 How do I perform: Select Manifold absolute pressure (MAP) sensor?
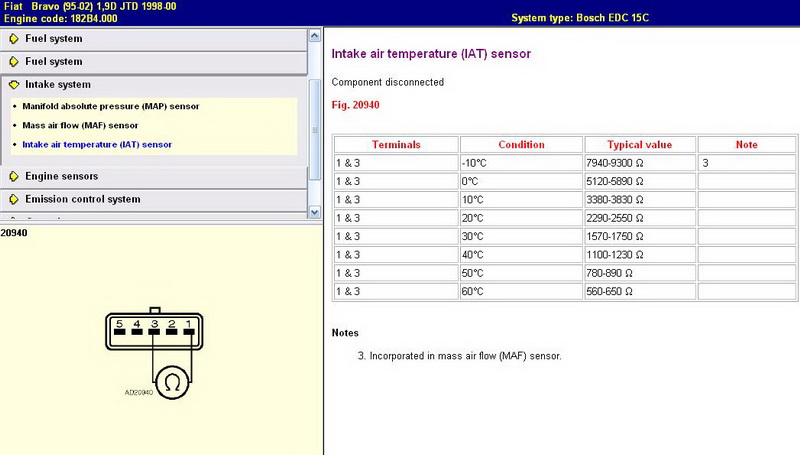tap(110, 106)
